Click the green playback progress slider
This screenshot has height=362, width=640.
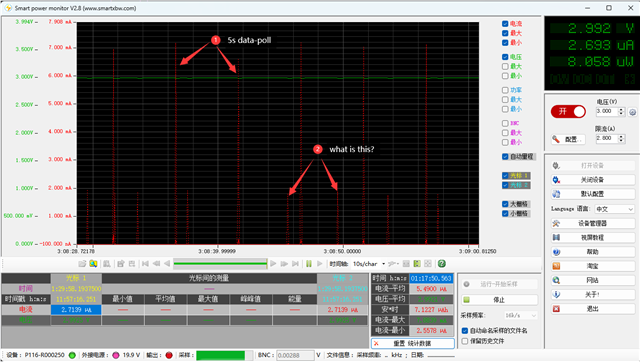pyautogui.click(x=220, y=264)
